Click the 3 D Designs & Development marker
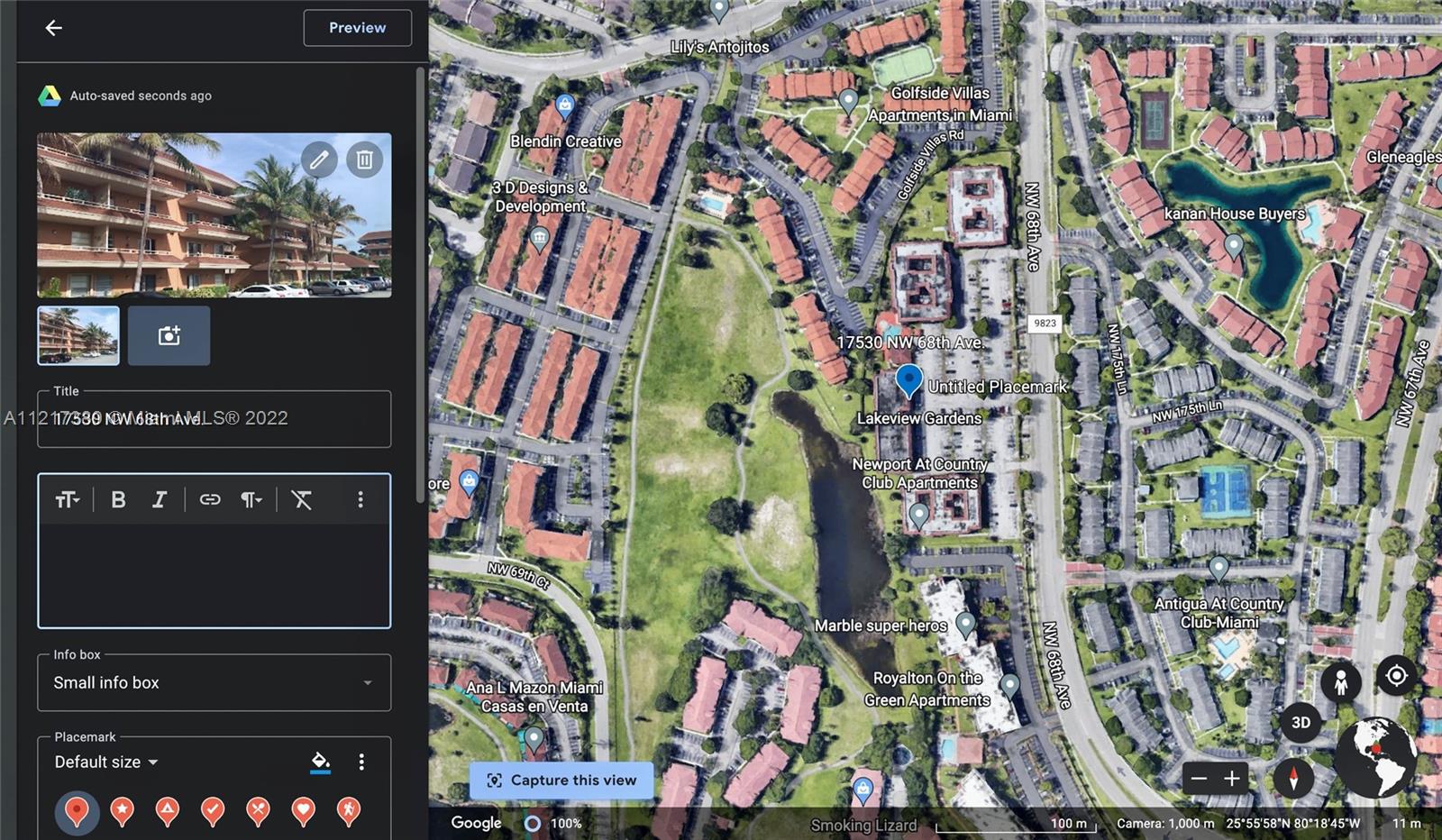Image resolution: width=1442 pixels, height=840 pixels. coord(539,238)
